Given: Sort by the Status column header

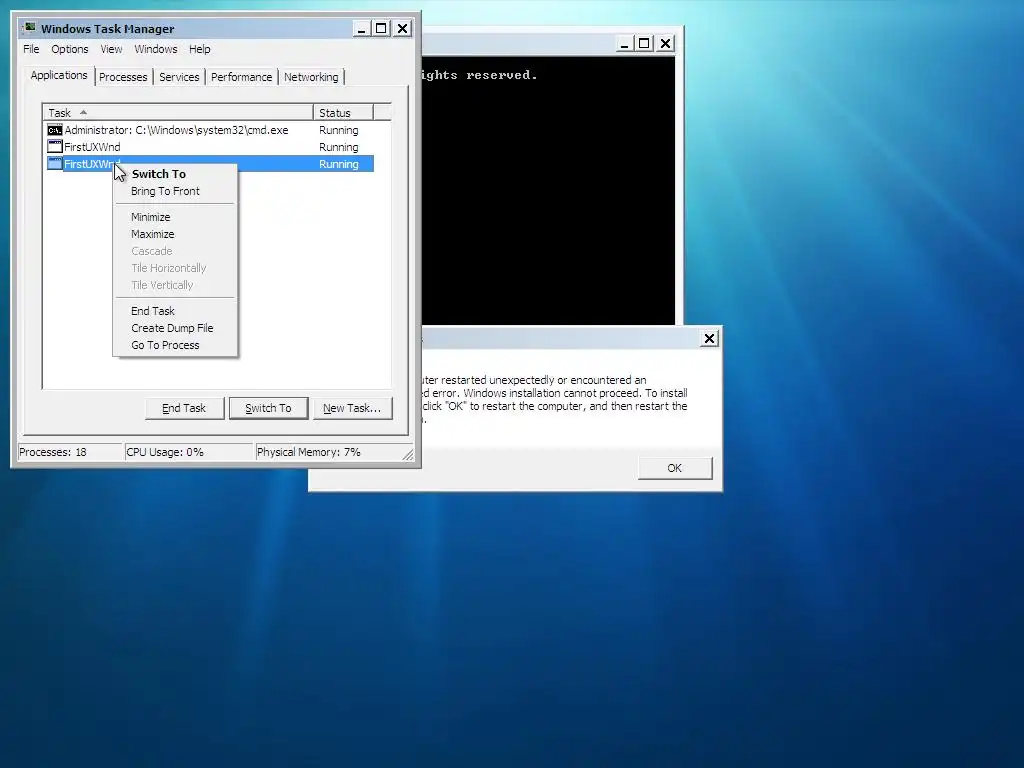Looking at the screenshot, I should click(343, 112).
